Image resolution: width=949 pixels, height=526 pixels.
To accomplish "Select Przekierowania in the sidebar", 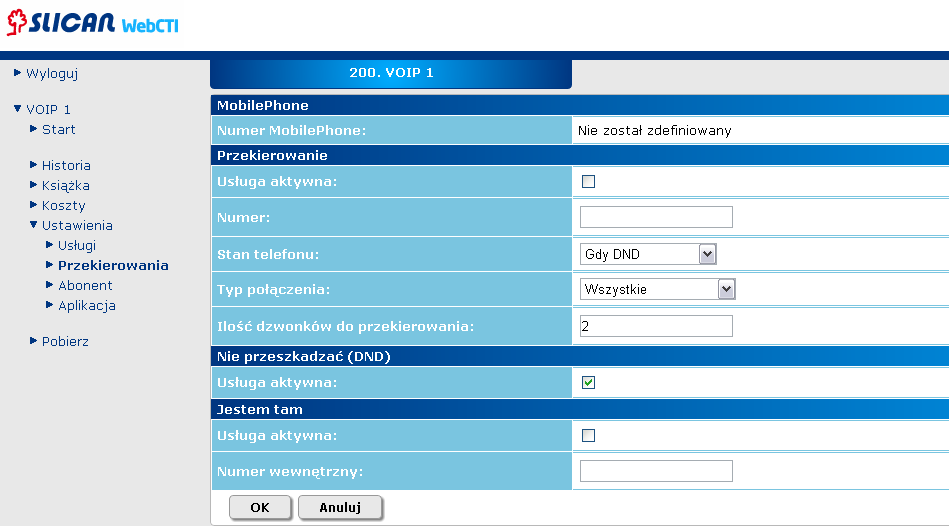I will 113,265.
